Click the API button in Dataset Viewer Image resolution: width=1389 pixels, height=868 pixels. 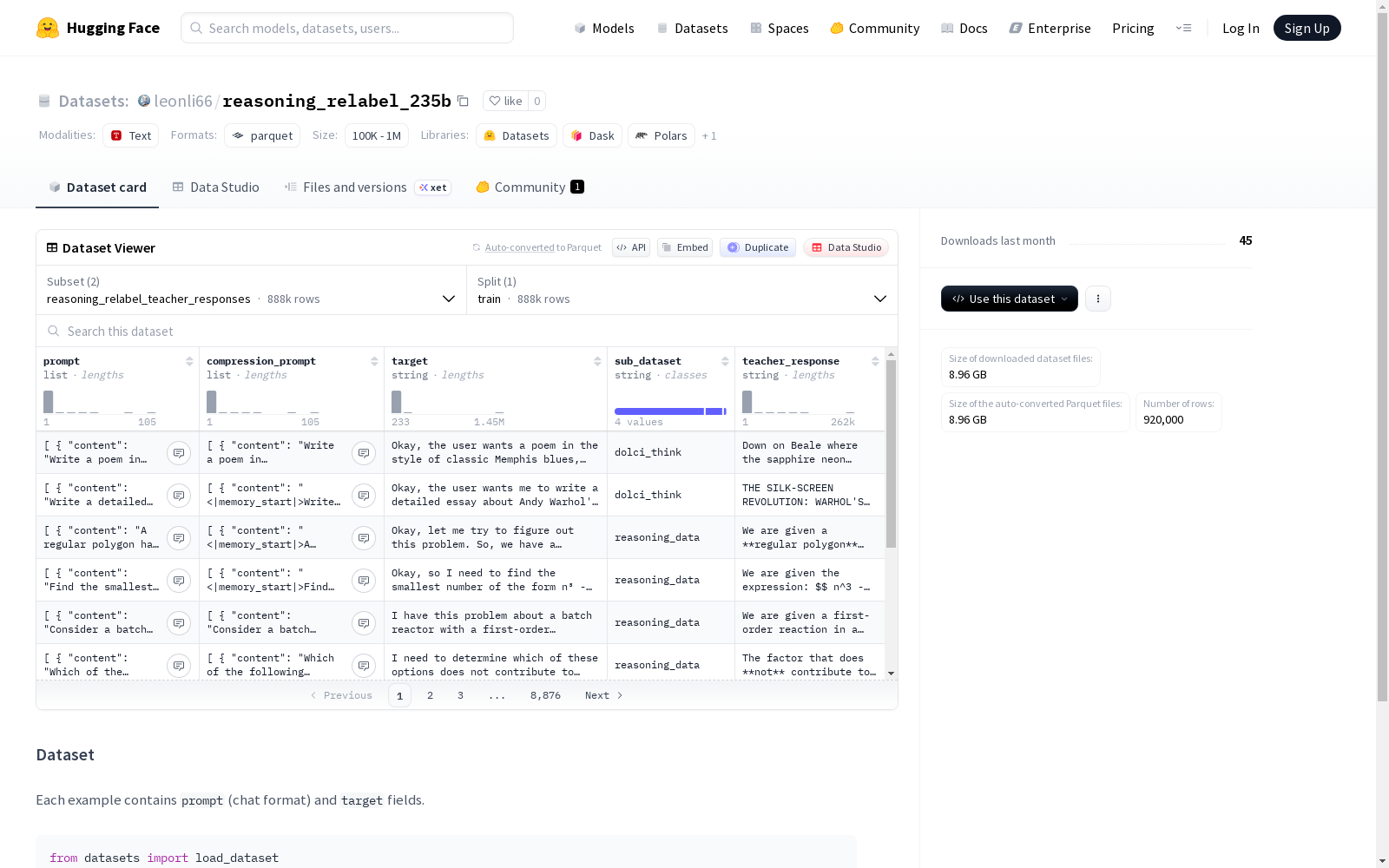(x=631, y=247)
